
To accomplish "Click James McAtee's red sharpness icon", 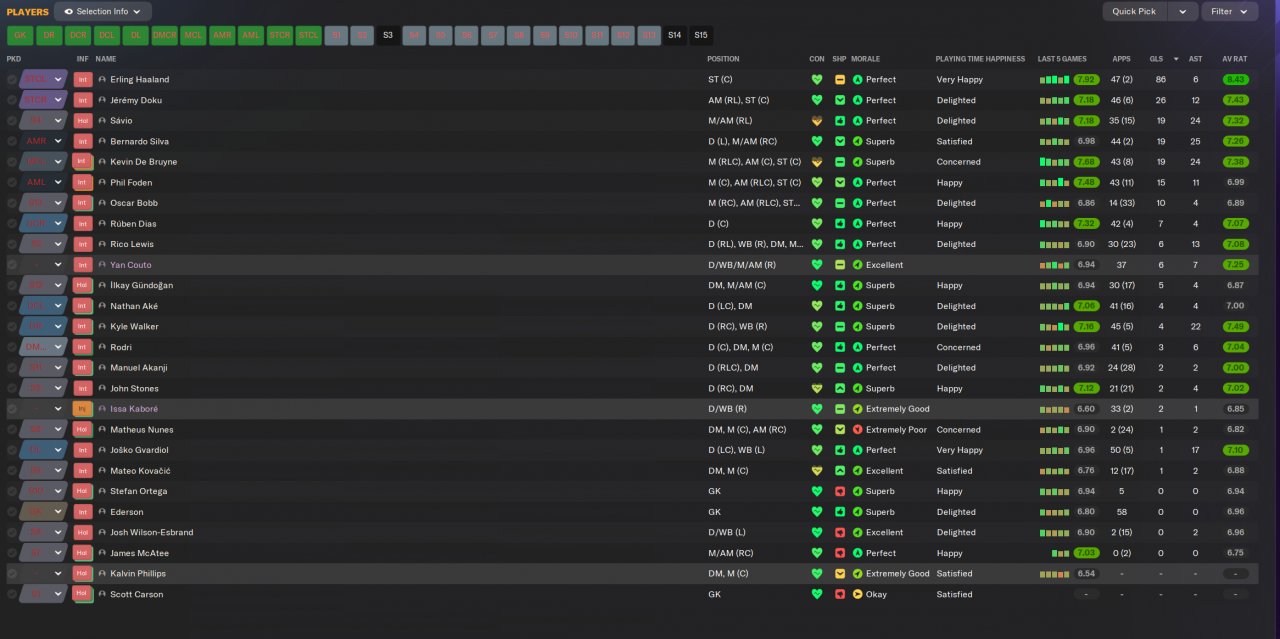I will tap(840, 553).
